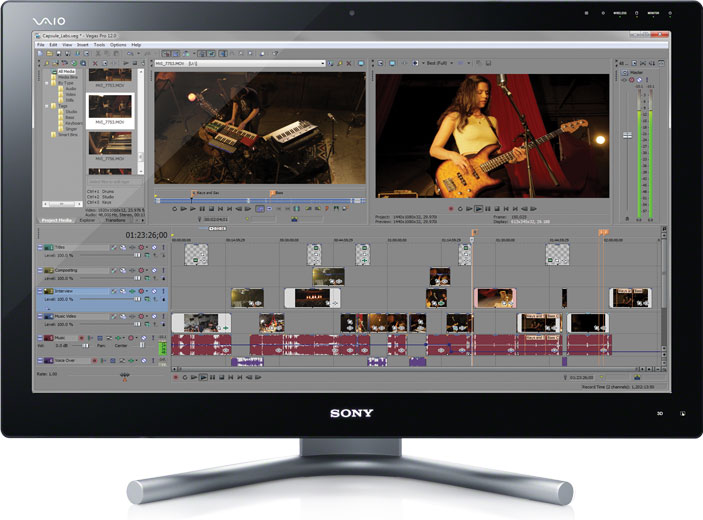Viewport: 703px width, 520px height.
Task: Pause playback in the trimmer transport
Action: (202, 209)
